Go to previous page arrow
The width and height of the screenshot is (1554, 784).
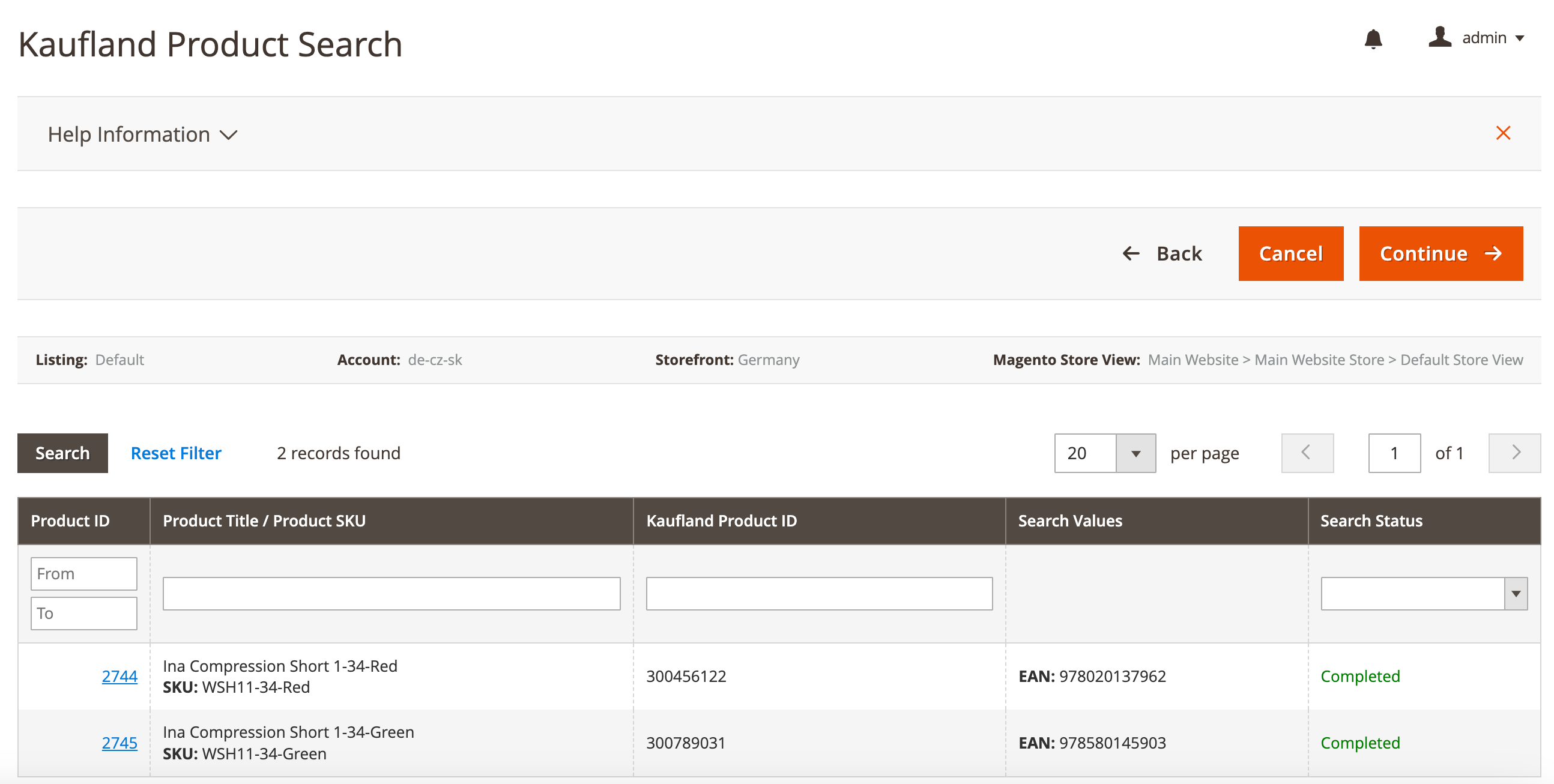pos(1307,453)
